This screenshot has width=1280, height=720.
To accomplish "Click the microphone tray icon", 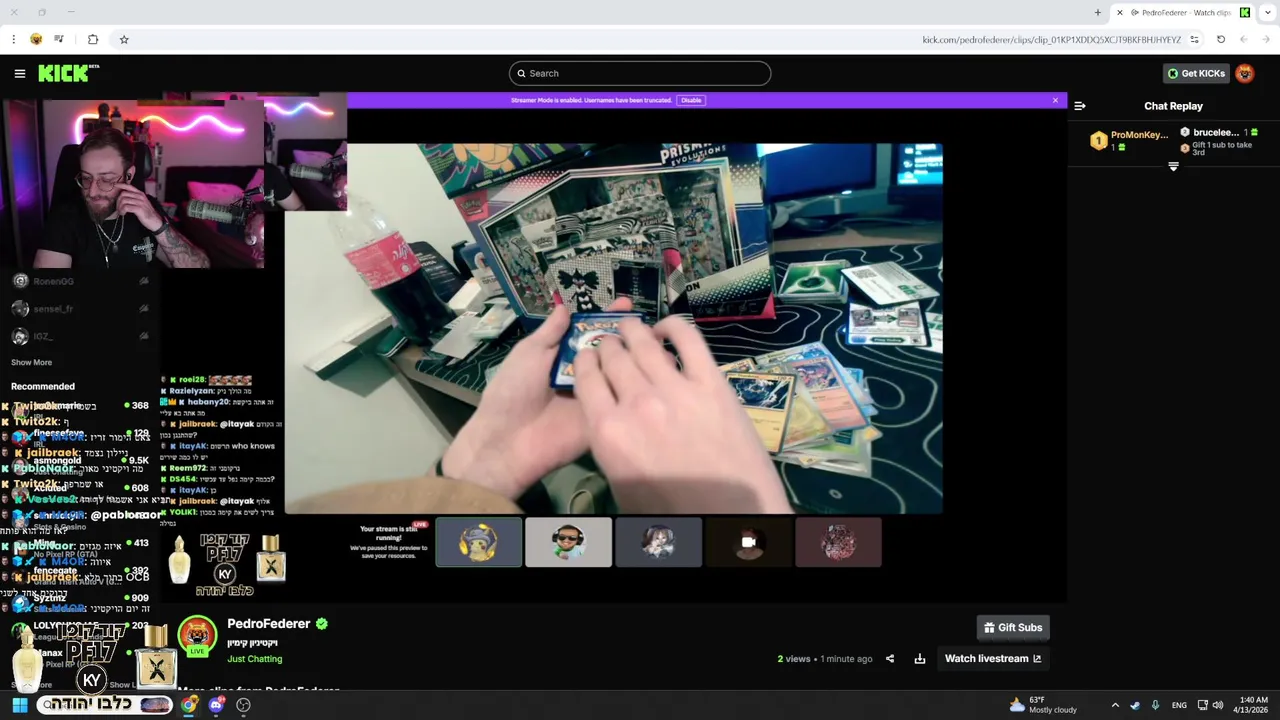I will (1155, 705).
